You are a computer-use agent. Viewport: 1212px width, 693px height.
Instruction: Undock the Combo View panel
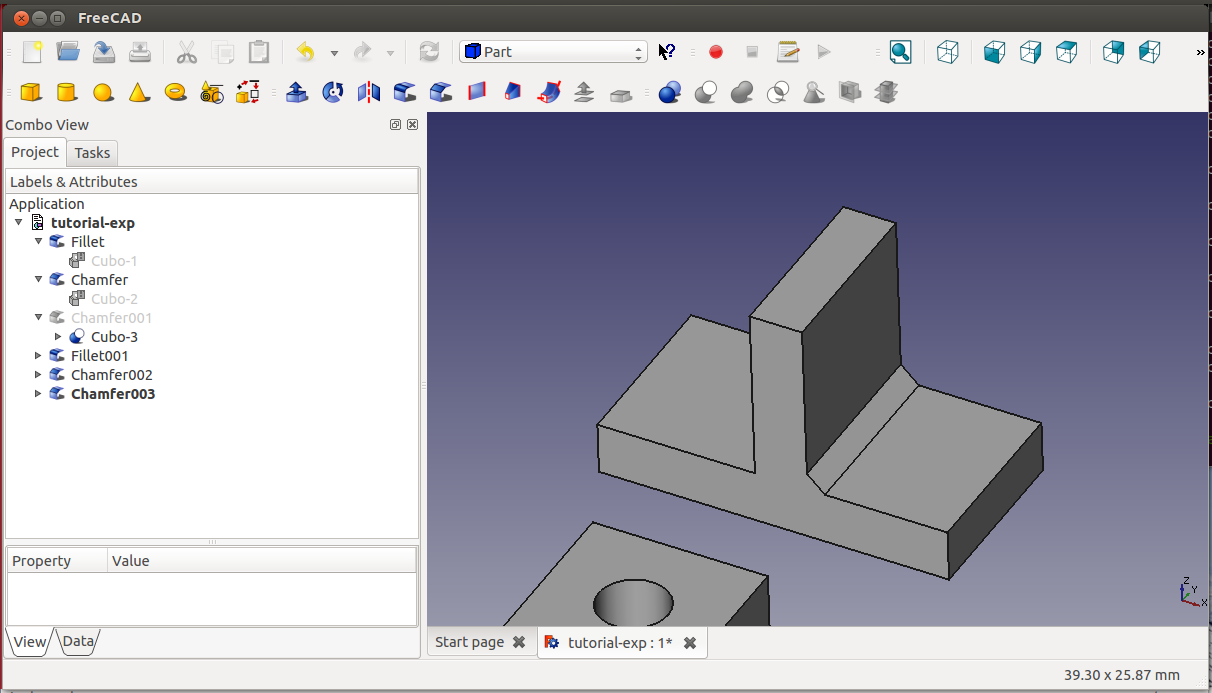395,125
